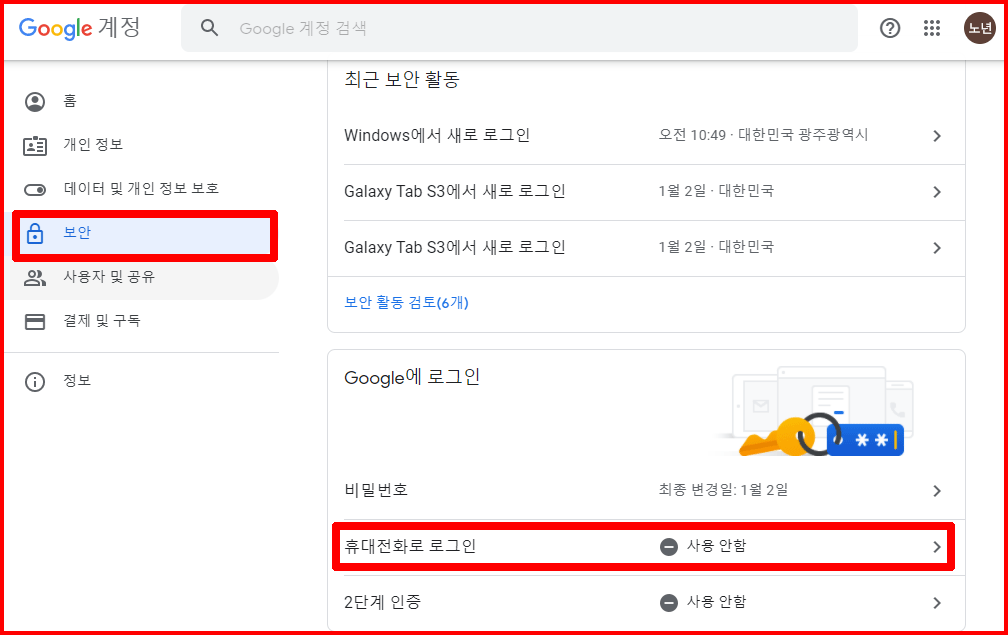
Task: Click 휴대전화로 로그인 label
Action: coord(410,546)
